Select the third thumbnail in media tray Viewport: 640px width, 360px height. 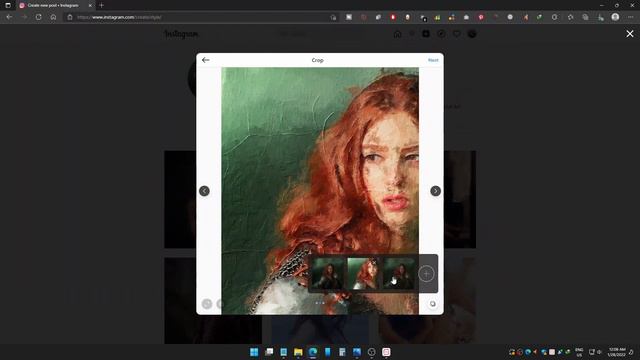399,273
